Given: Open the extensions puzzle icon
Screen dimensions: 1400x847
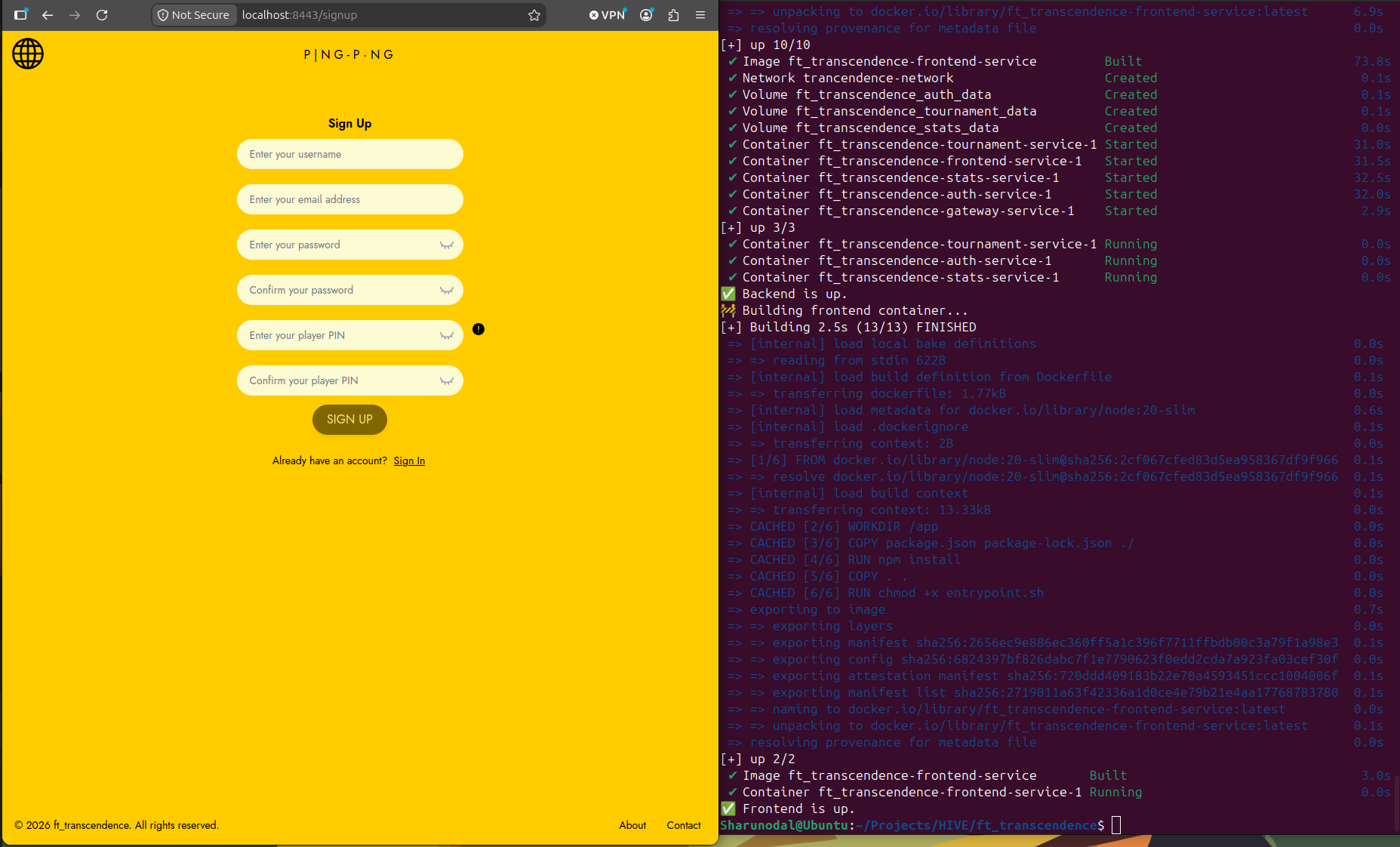Looking at the screenshot, I should 673,15.
